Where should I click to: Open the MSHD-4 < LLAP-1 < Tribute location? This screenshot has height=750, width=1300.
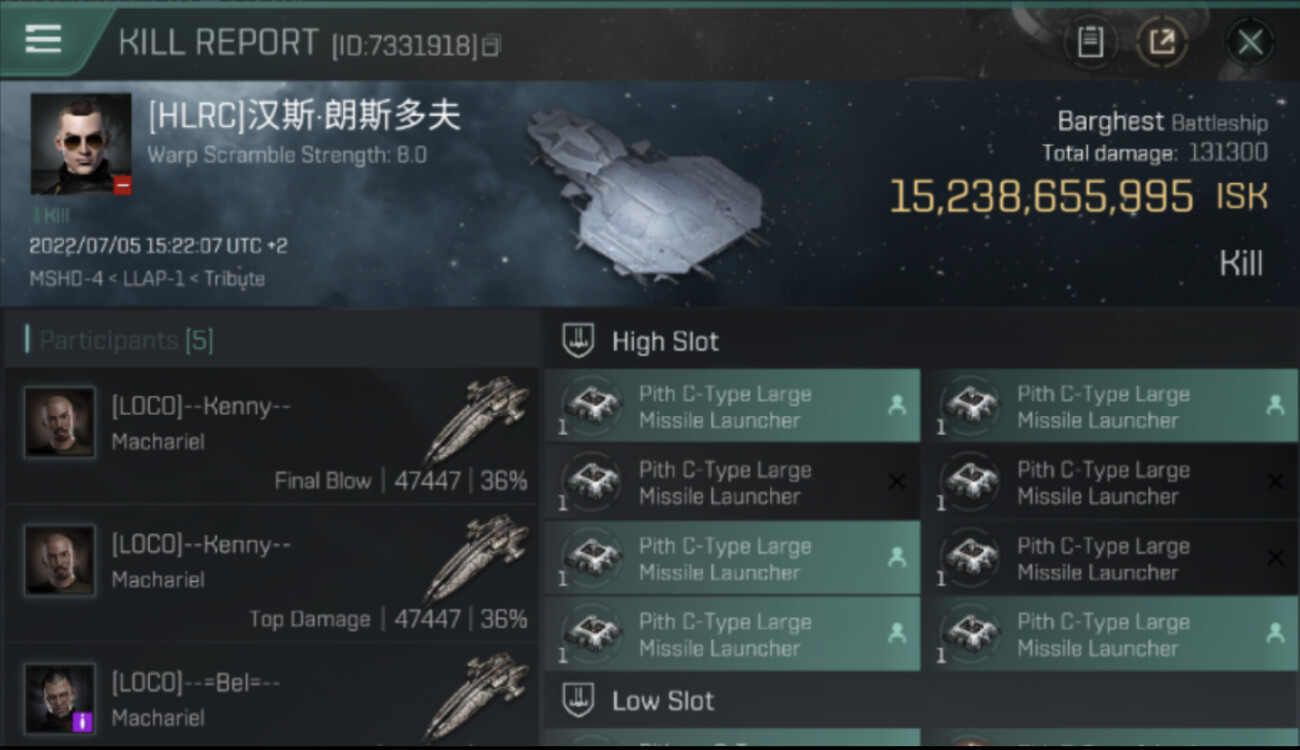point(147,279)
